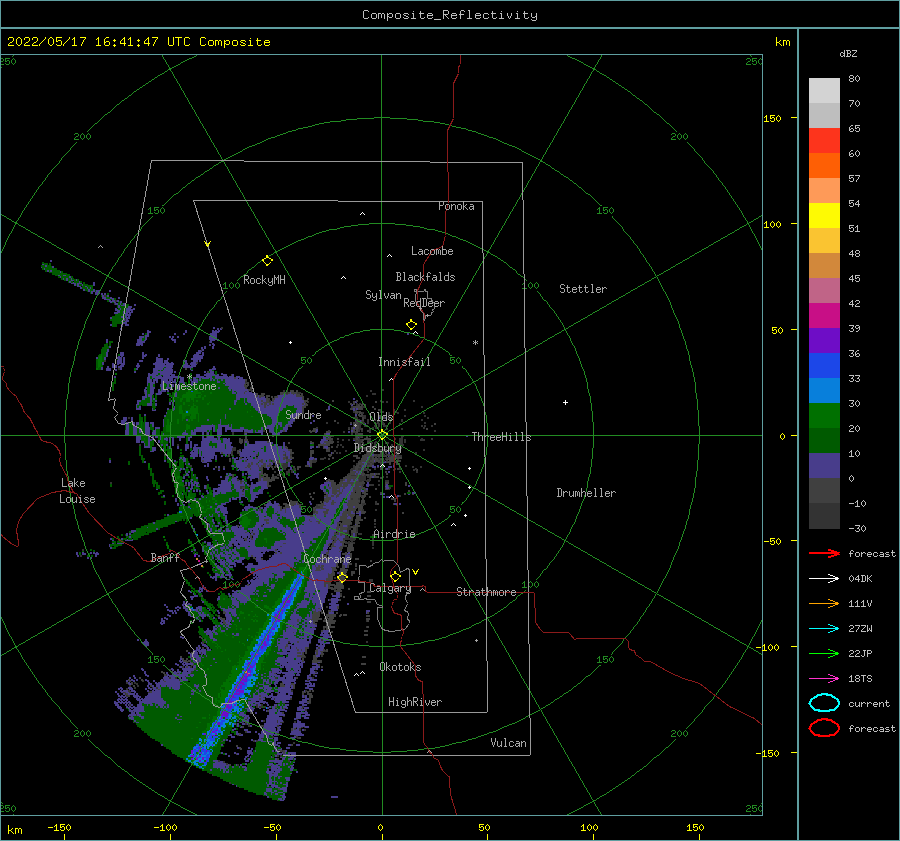Image resolution: width=900 pixels, height=841 pixels.
Task: Click the 10 dBZ dark-green color swatch
Action: tap(824, 441)
